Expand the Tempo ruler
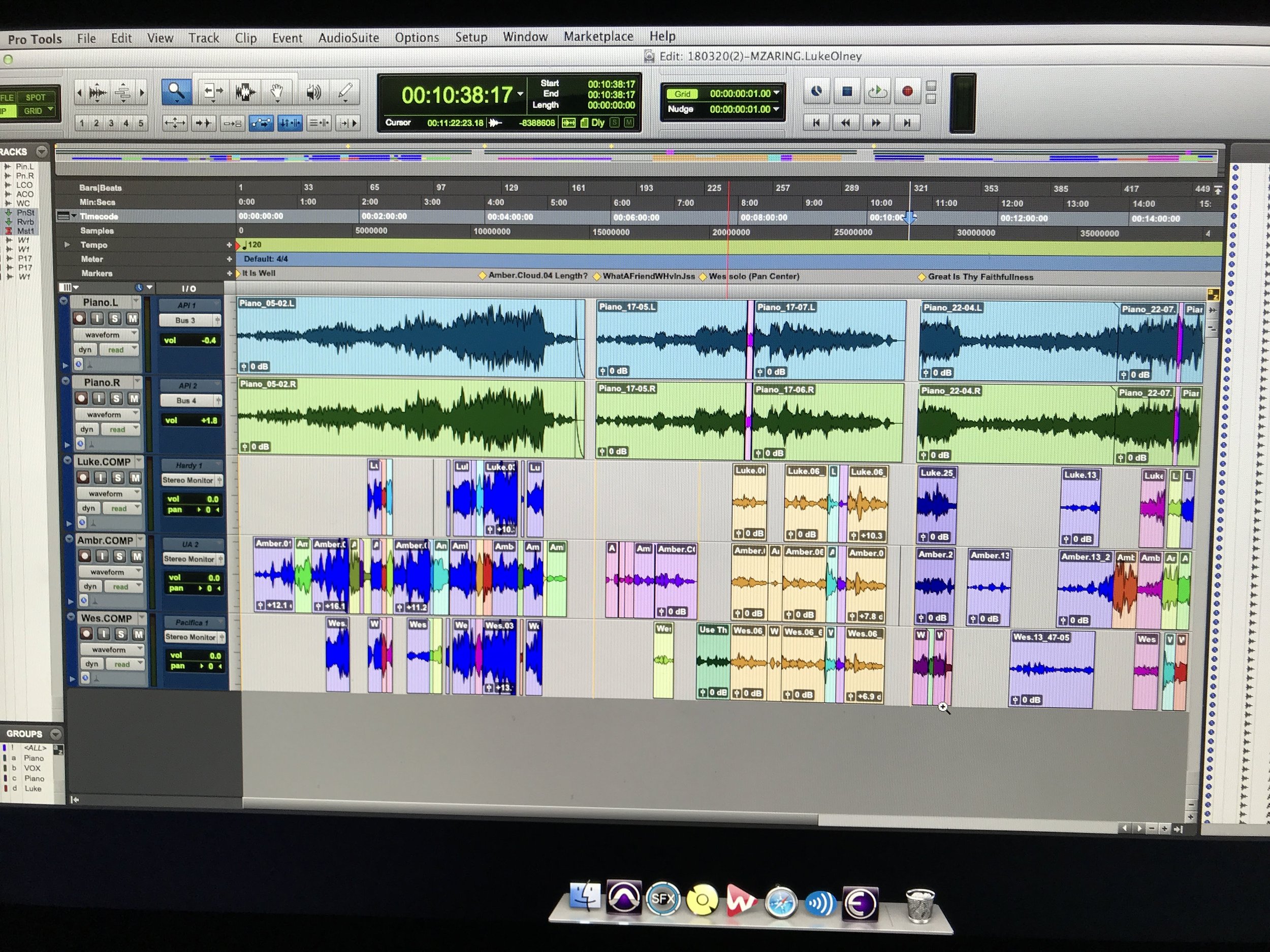 coord(67,244)
